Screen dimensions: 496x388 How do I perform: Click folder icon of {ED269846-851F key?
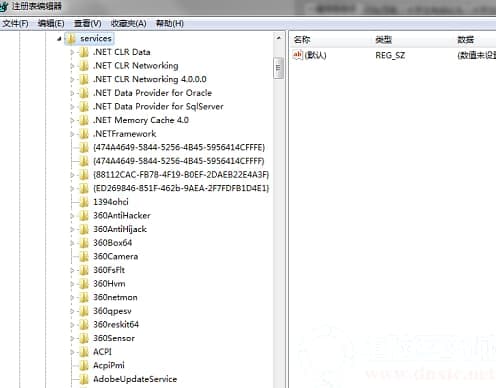pos(84,189)
